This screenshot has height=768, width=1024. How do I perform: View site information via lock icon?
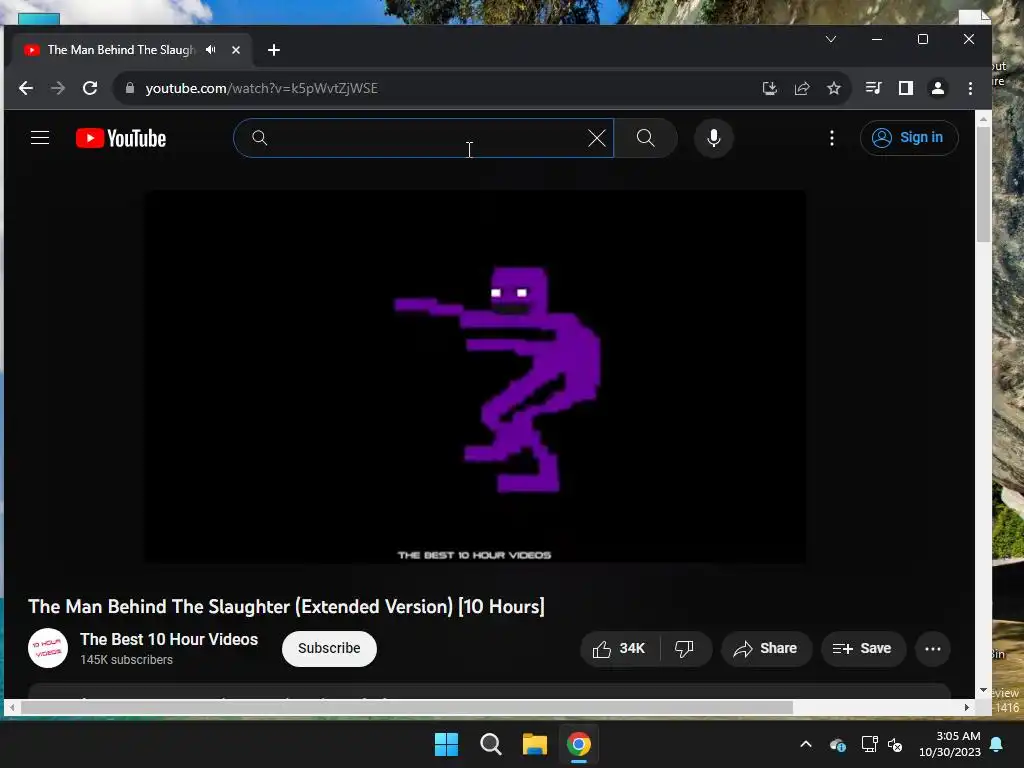[x=130, y=88]
